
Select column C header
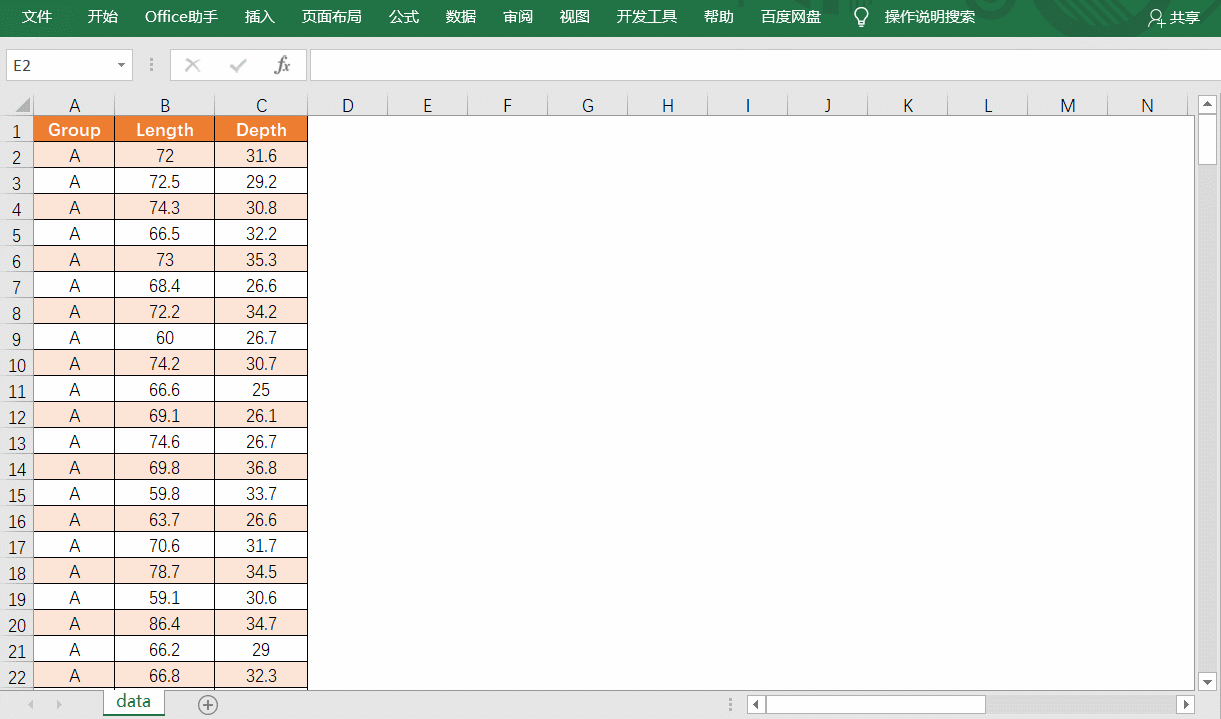pyautogui.click(x=261, y=105)
